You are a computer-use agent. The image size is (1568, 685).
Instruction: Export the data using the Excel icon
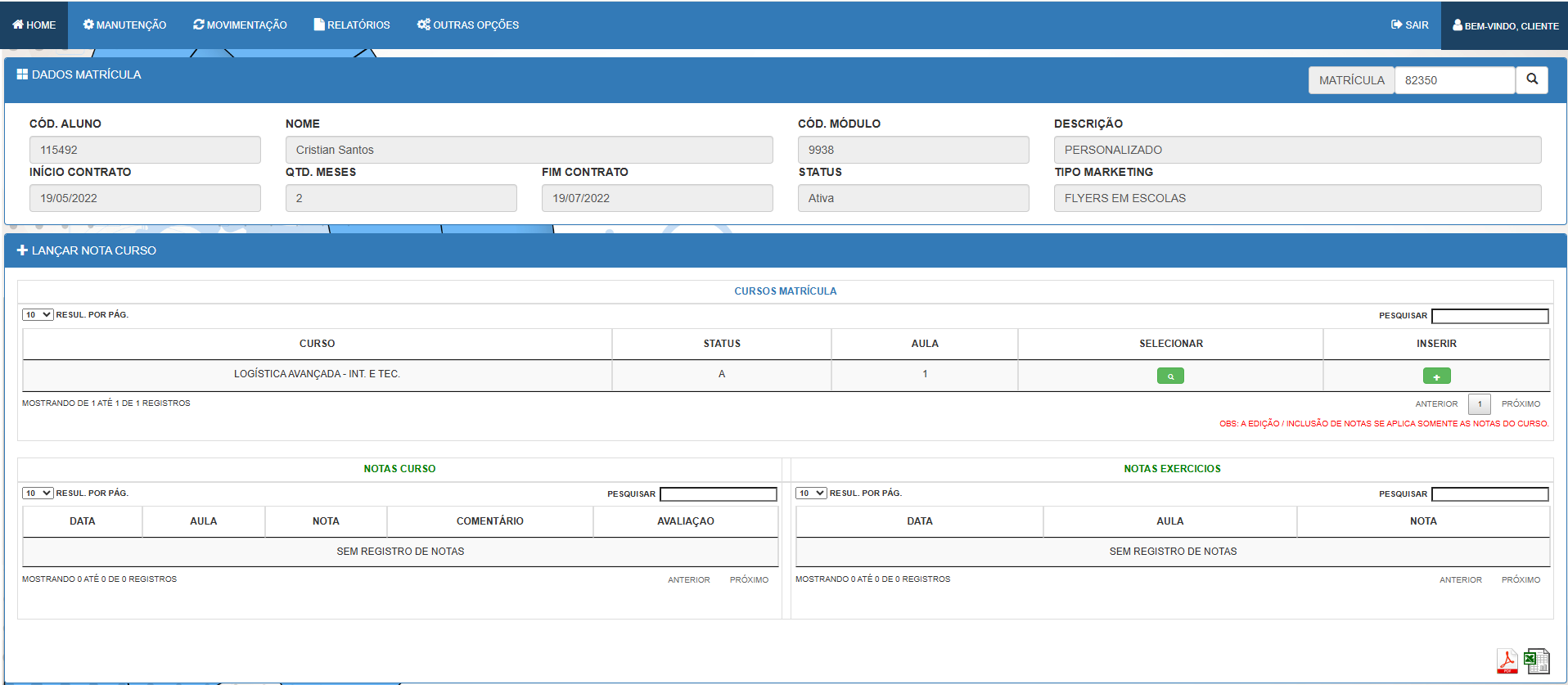pyautogui.click(x=1537, y=661)
